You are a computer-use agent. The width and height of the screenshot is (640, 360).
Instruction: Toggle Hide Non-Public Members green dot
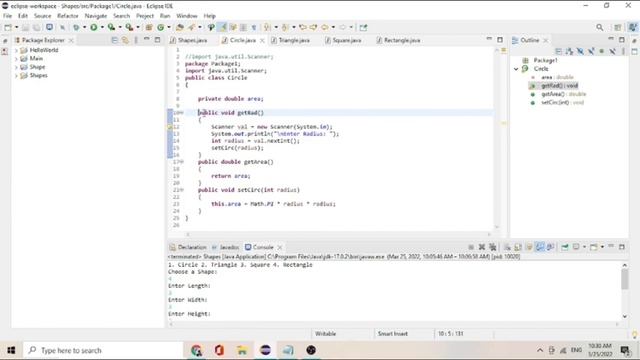pos(601,51)
